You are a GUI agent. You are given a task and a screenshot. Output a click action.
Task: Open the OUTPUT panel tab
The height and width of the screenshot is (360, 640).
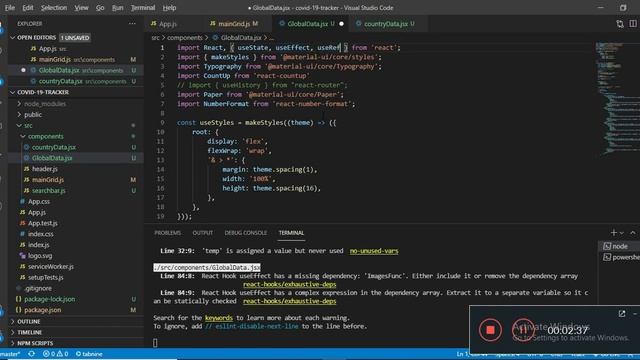202,233
